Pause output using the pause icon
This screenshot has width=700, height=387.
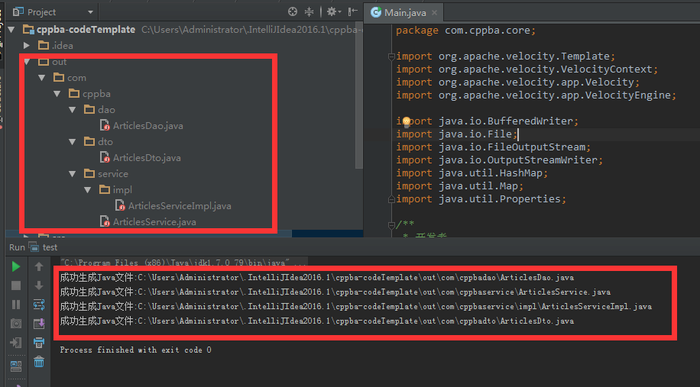[16, 304]
